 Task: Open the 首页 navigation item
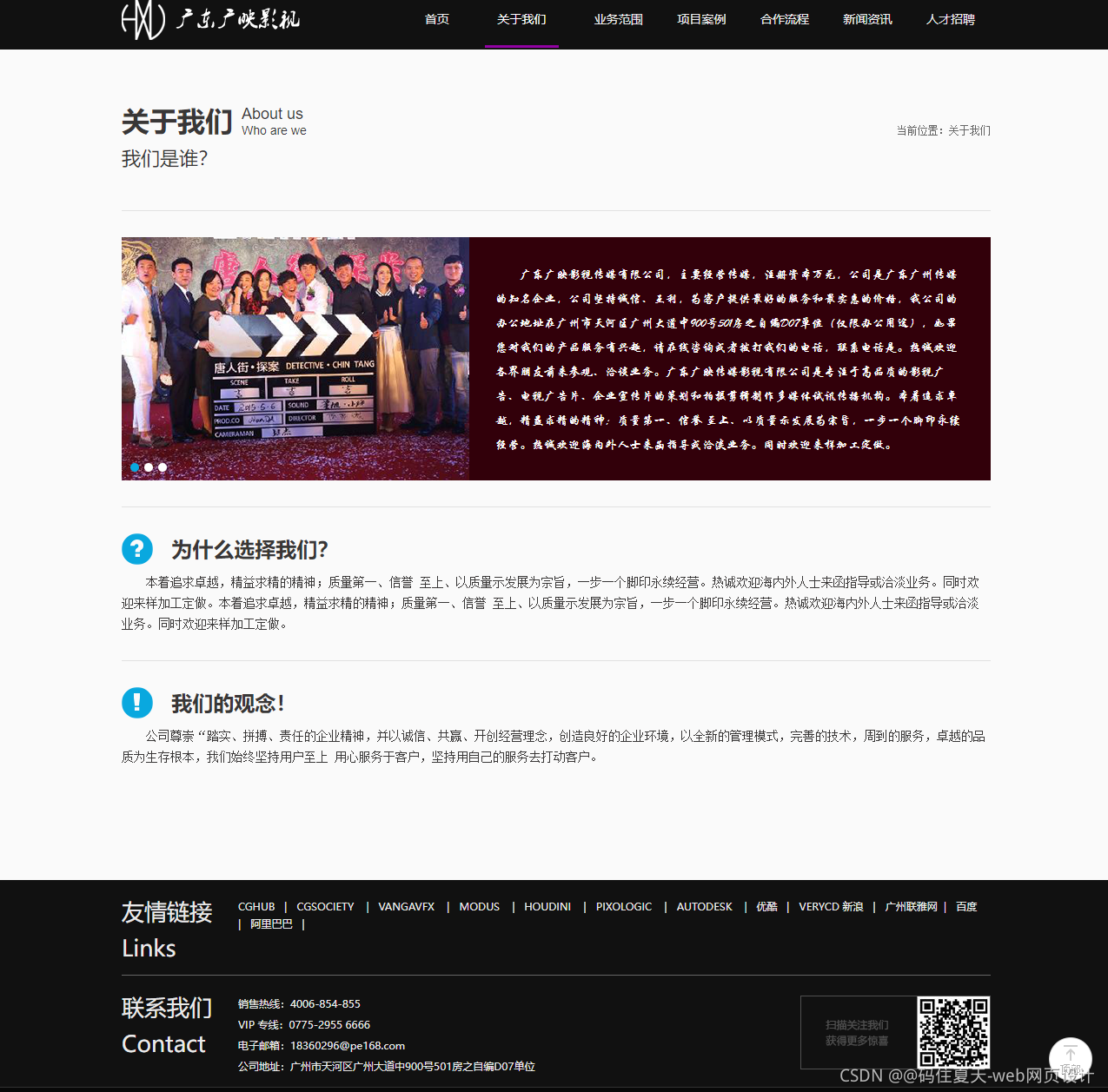(x=436, y=19)
